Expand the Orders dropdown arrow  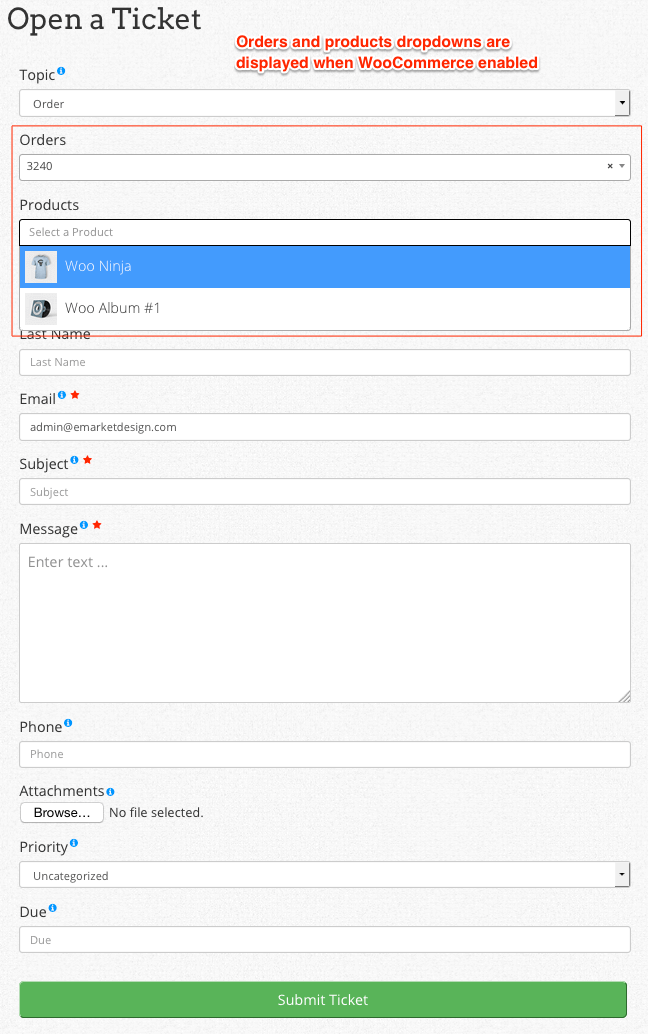[x=622, y=166]
